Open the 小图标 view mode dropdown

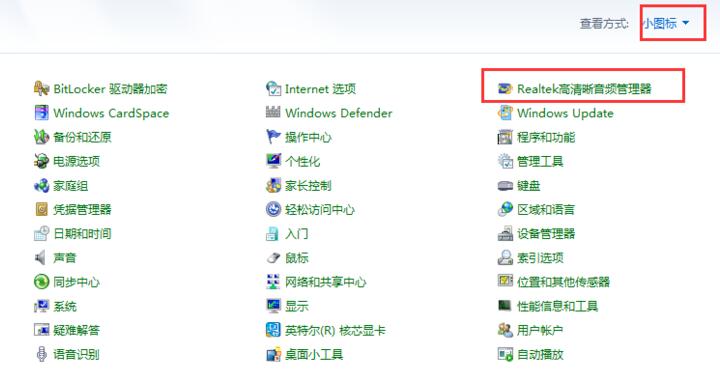tap(666, 23)
